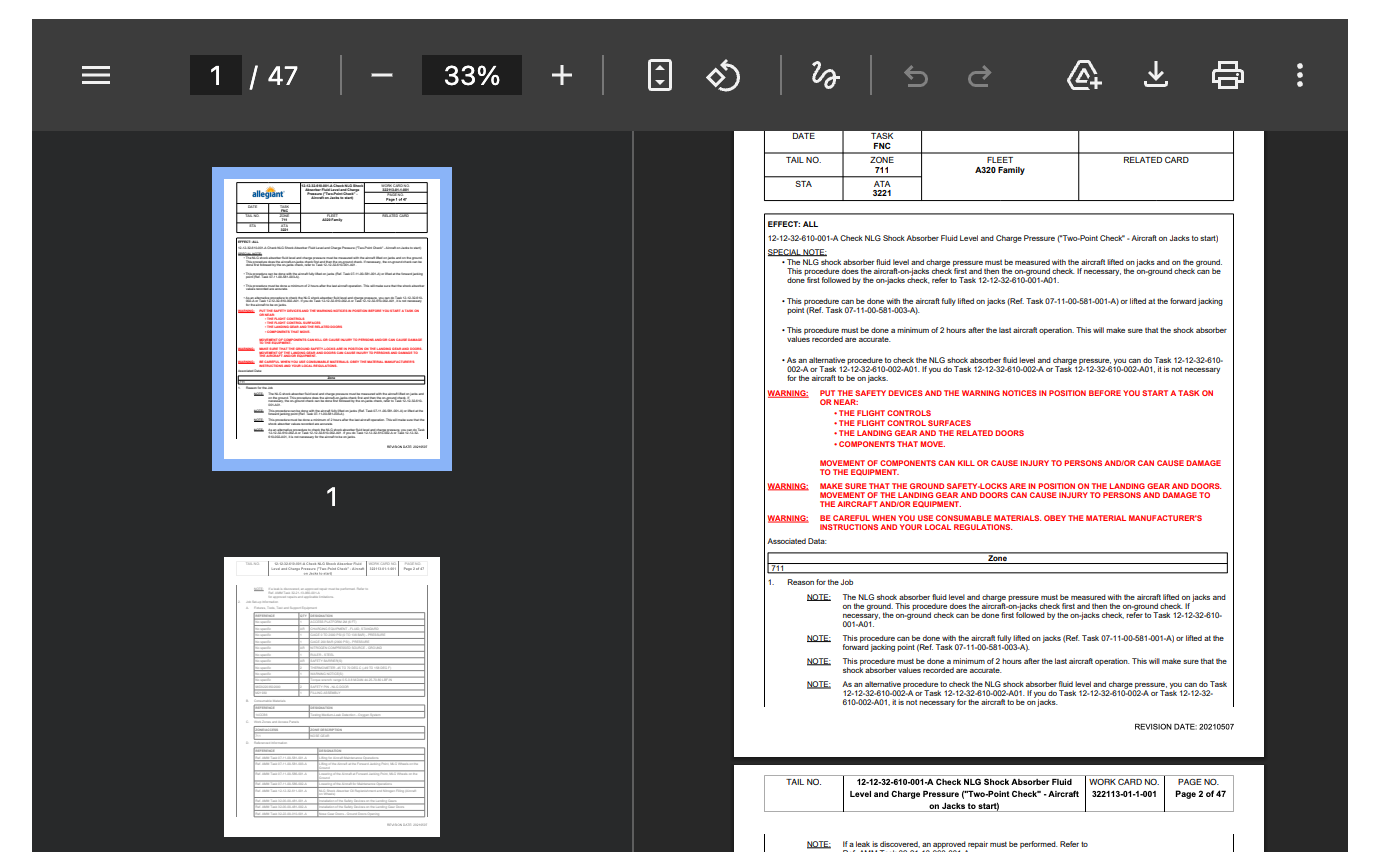
Task: Download the PDF file
Action: tap(1156, 75)
